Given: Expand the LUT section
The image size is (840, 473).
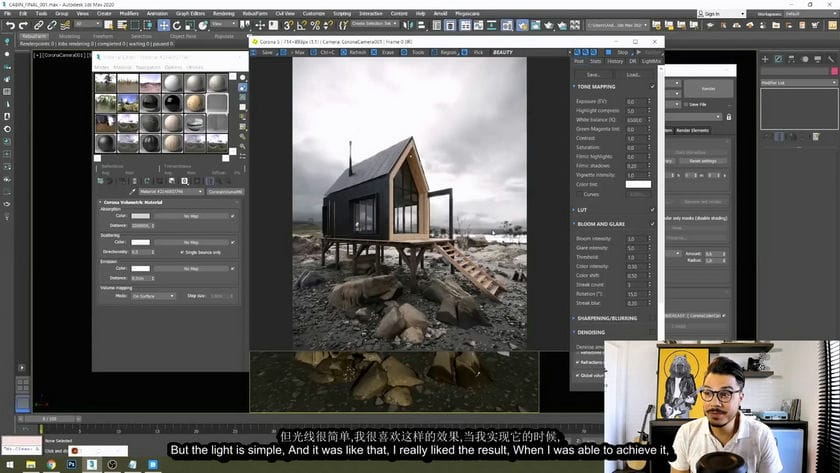Looking at the screenshot, I should point(574,209).
